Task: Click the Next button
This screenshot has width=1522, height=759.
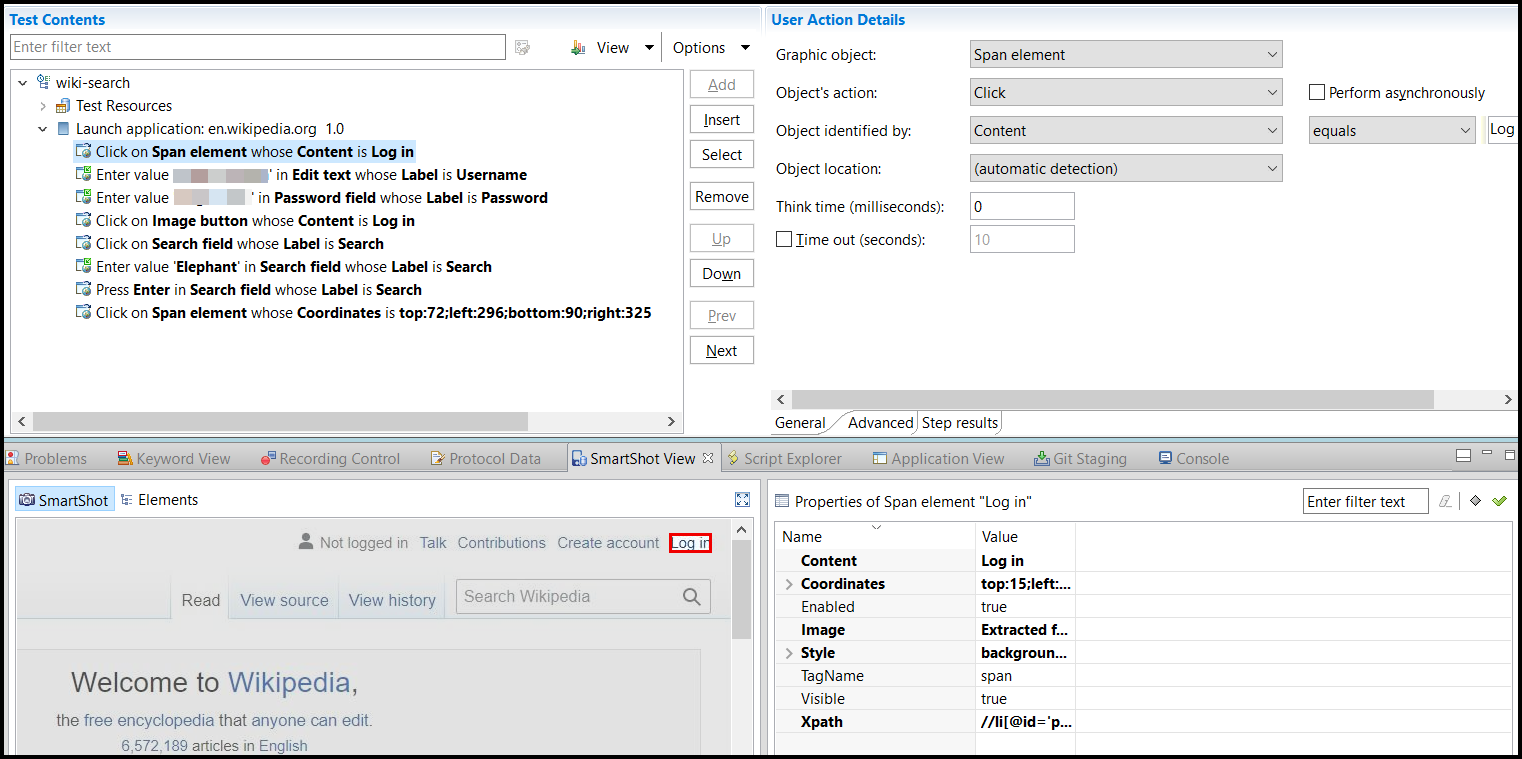Action: tap(721, 350)
